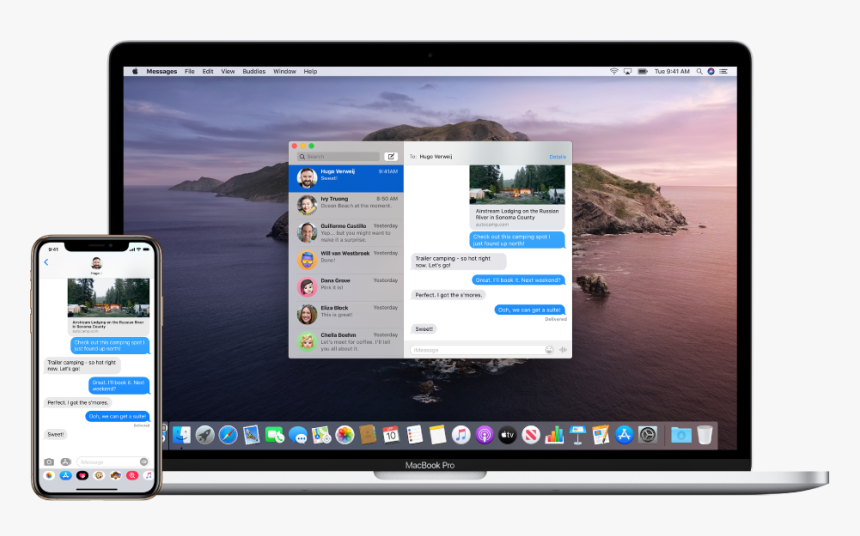Open Safari compass icon in dock
860x536 pixels.
coord(228,435)
